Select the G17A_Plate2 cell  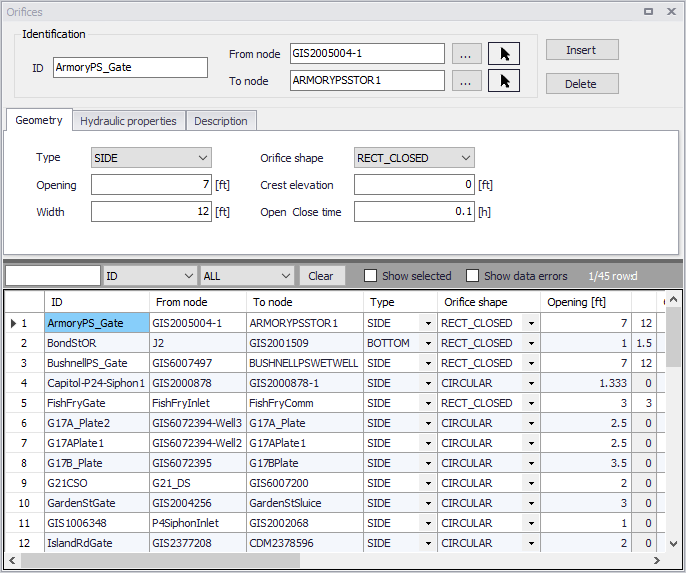click(97, 423)
